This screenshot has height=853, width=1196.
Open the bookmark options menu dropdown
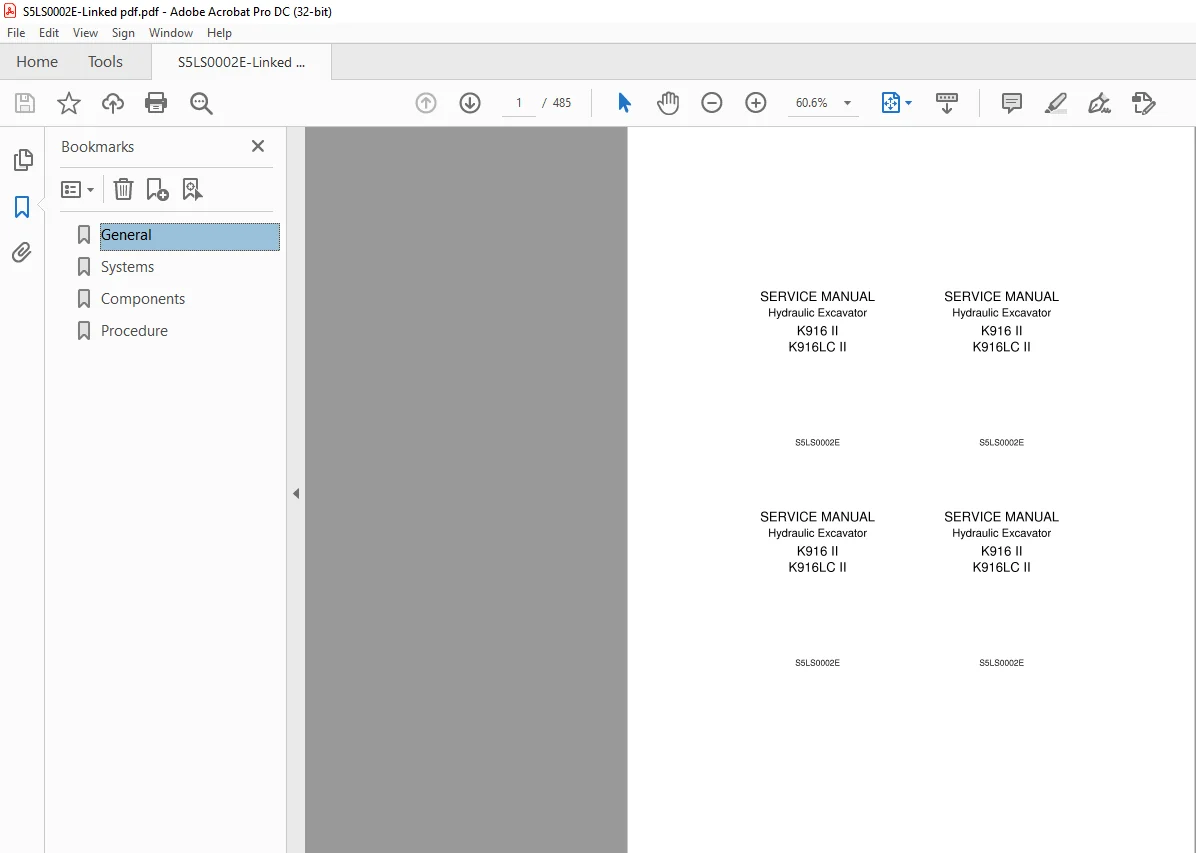tap(77, 189)
